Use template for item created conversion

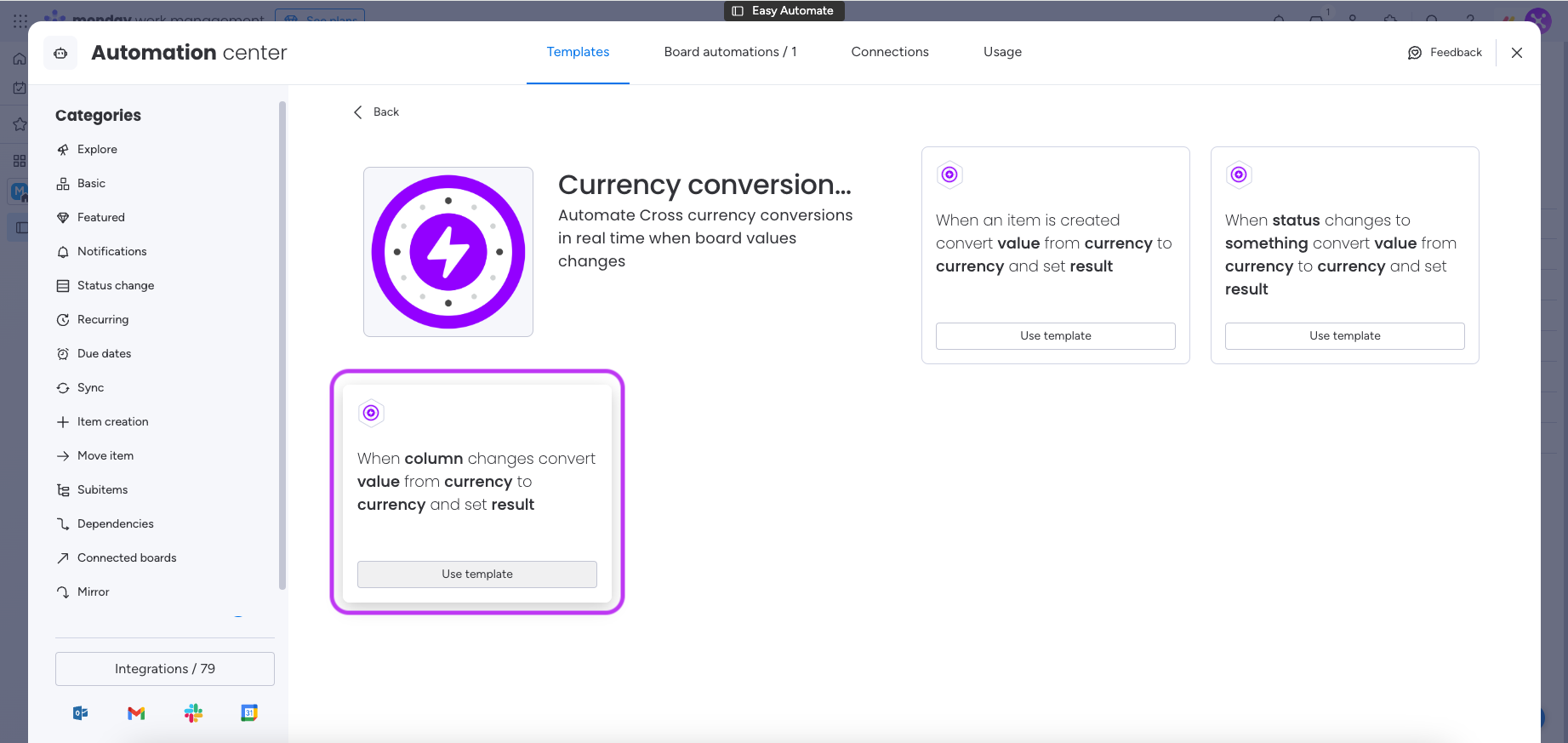[x=1055, y=336]
